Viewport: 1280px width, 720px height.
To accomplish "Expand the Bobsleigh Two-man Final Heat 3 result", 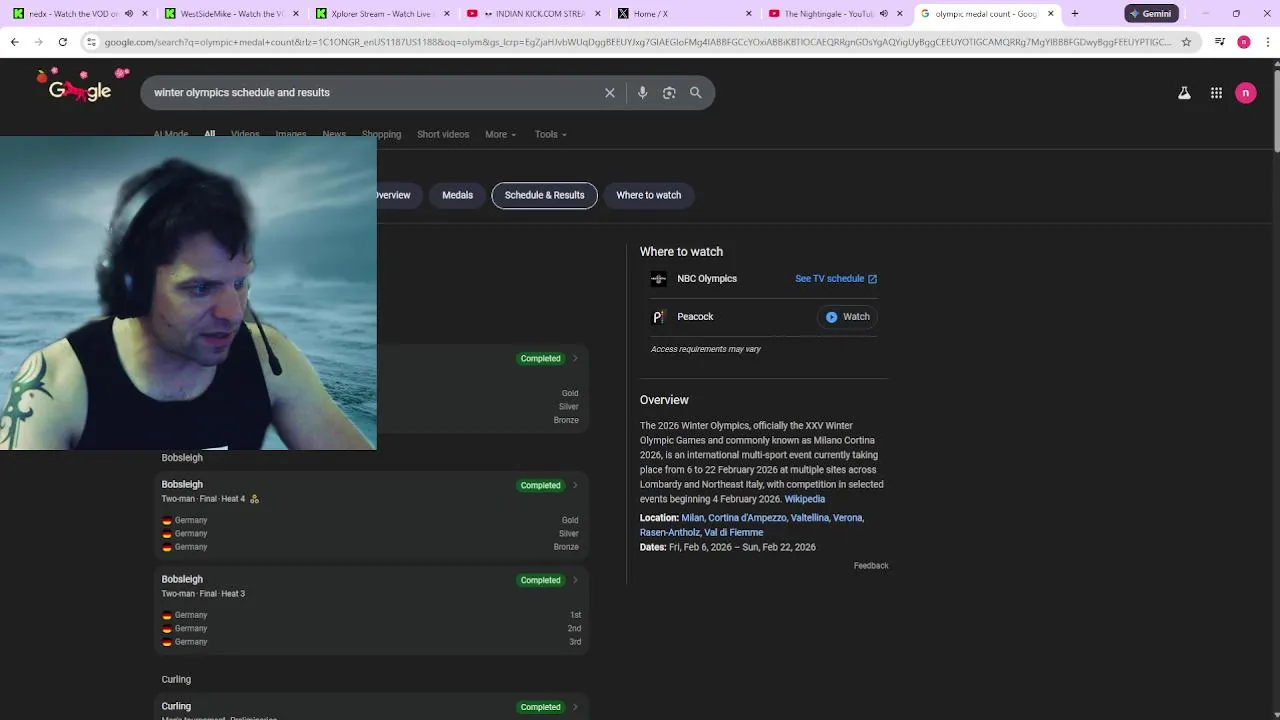I will coord(575,580).
